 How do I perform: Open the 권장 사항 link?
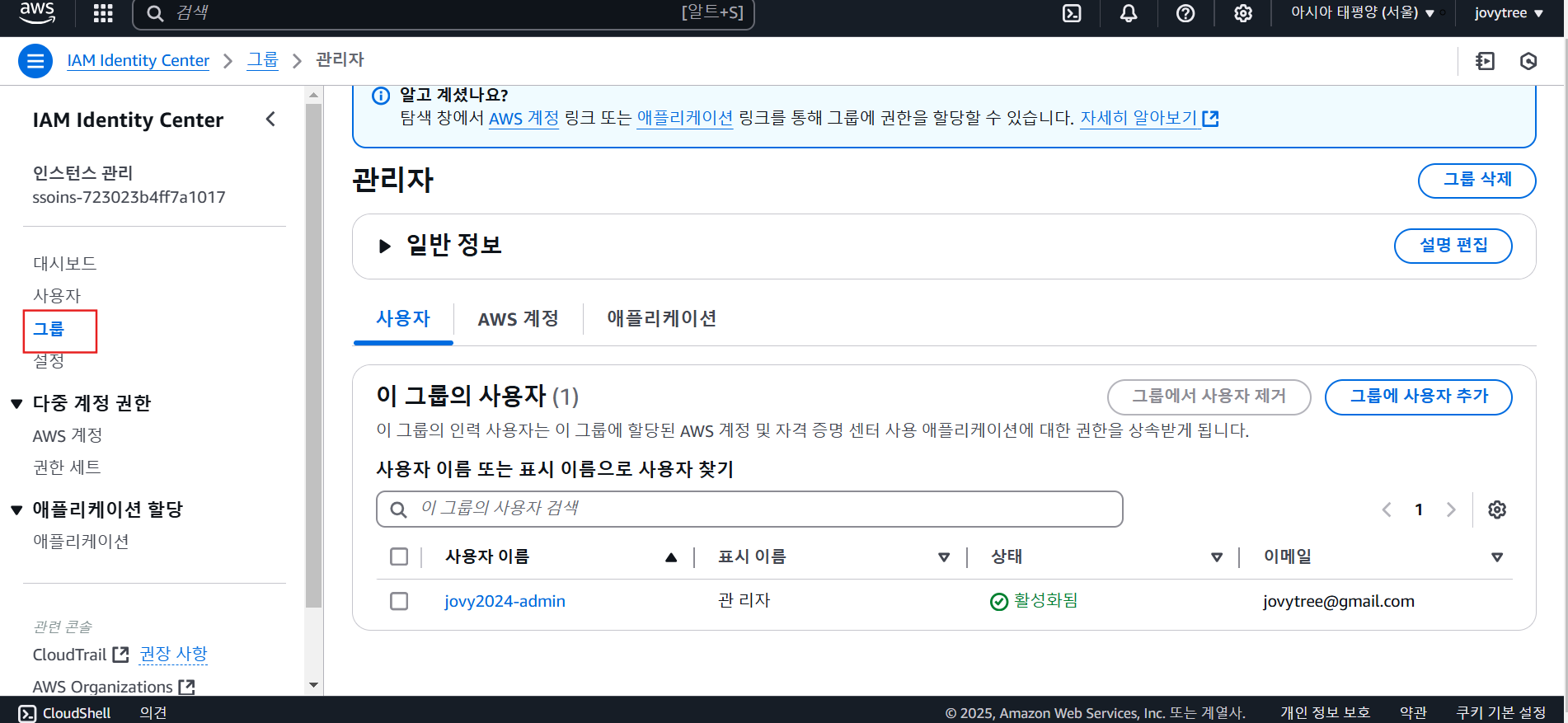174,654
